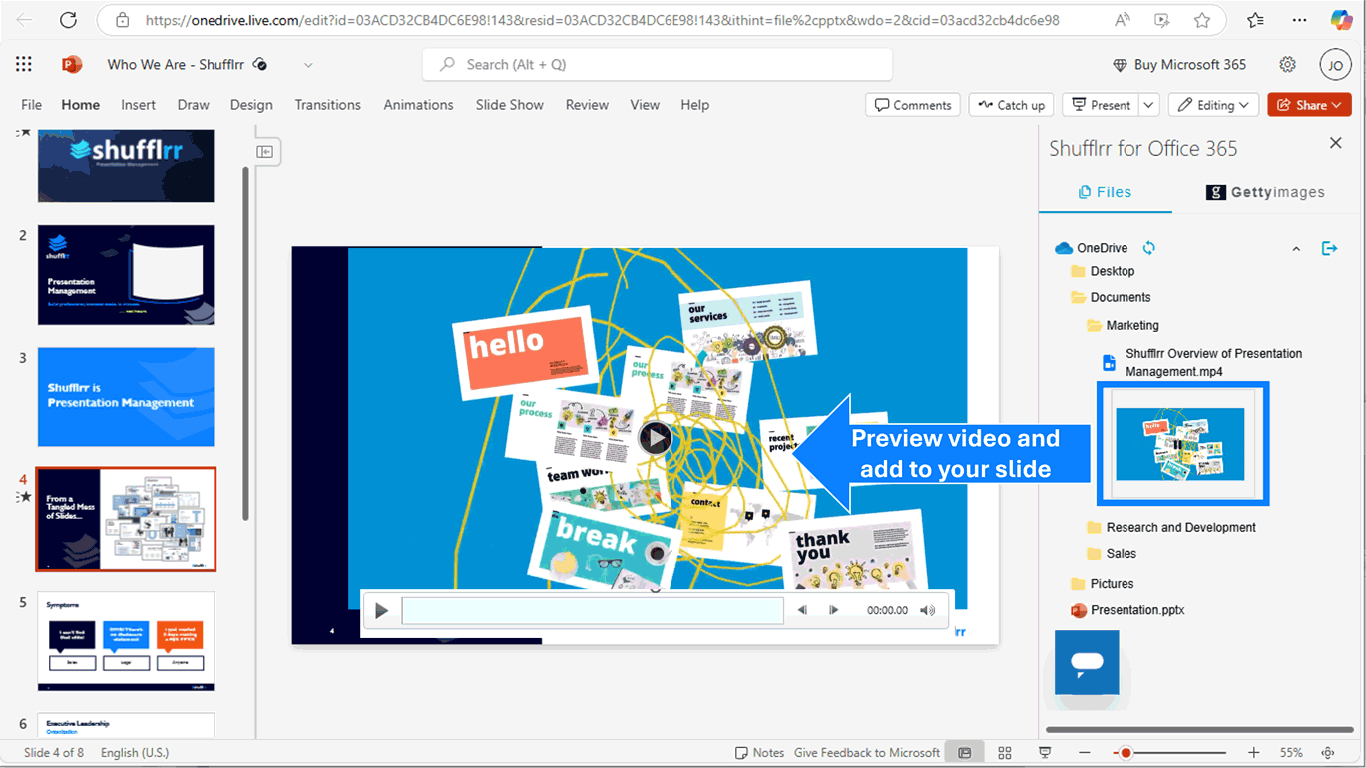Zoom out with the minus button
1366x768 pixels.
click(x=1085, y=753)
